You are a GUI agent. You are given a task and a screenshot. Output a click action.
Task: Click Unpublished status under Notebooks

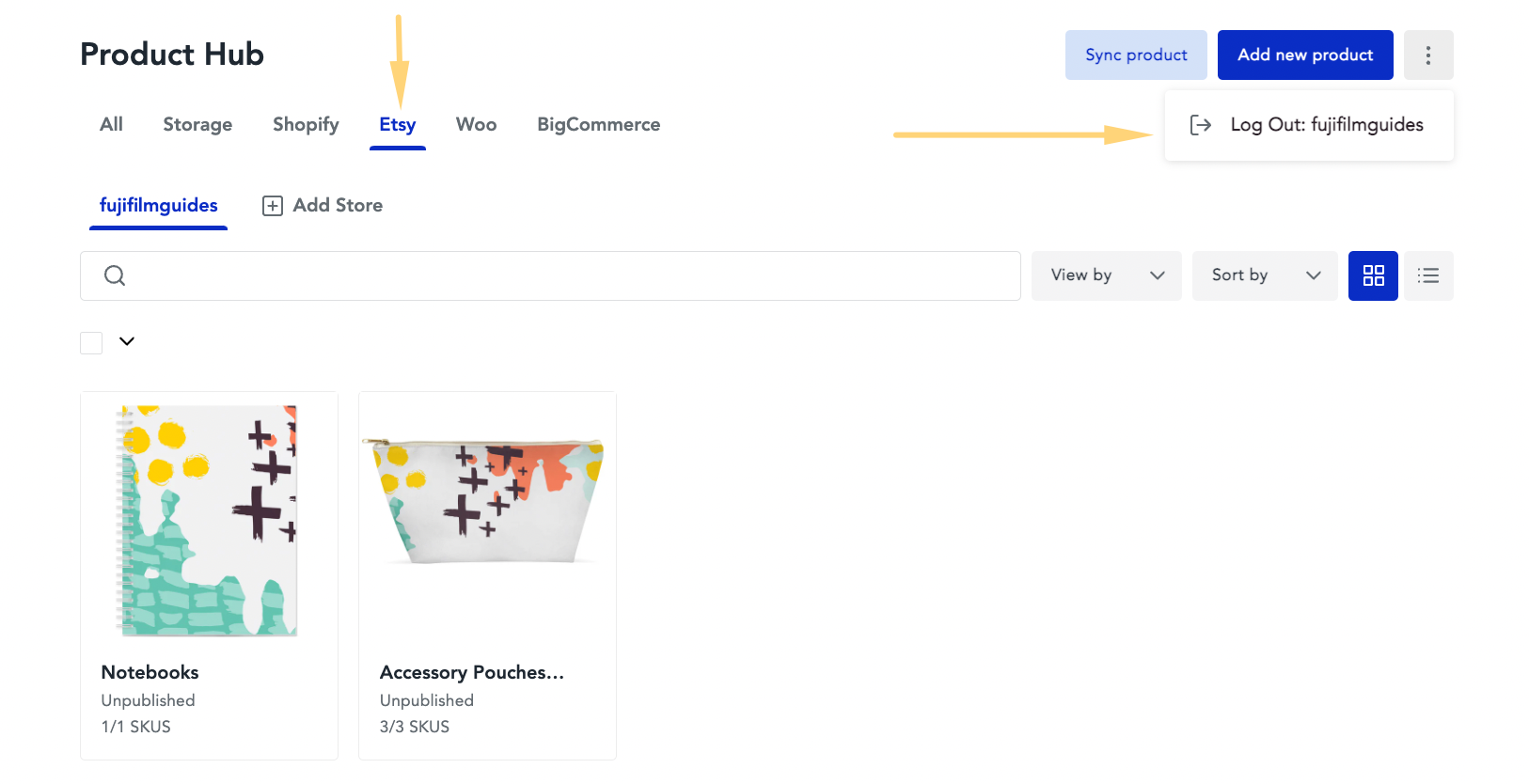[x=149, y=700]
